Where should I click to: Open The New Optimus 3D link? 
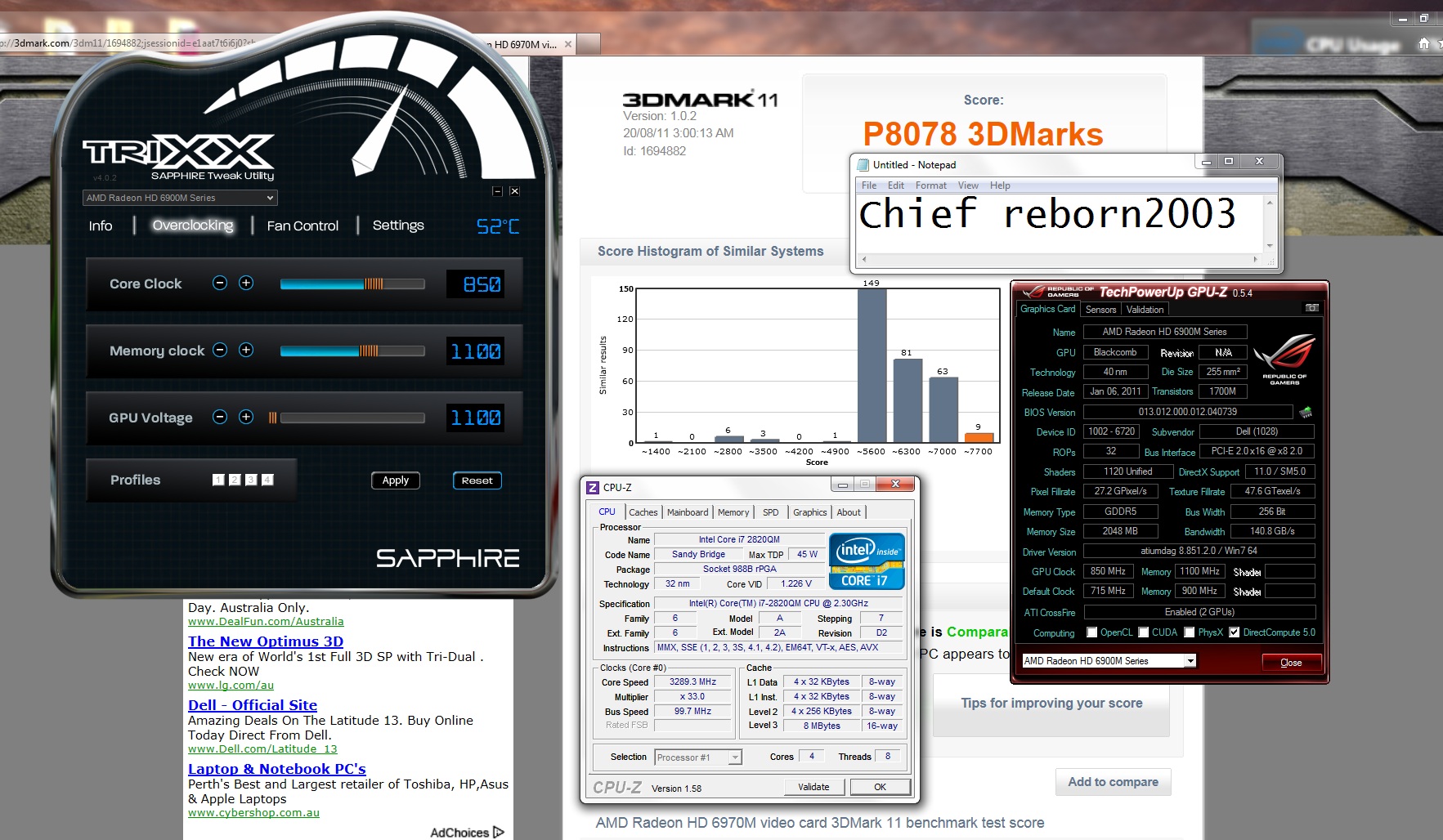[266, 641]
